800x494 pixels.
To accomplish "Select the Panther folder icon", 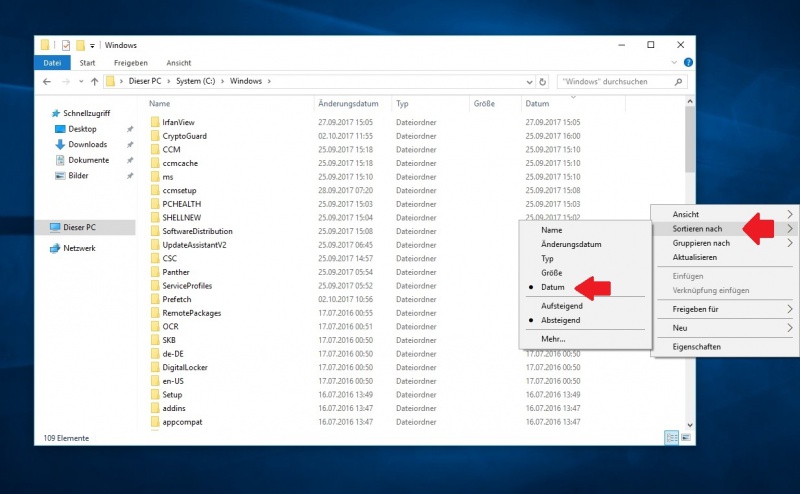I will [x=155, y=272].
